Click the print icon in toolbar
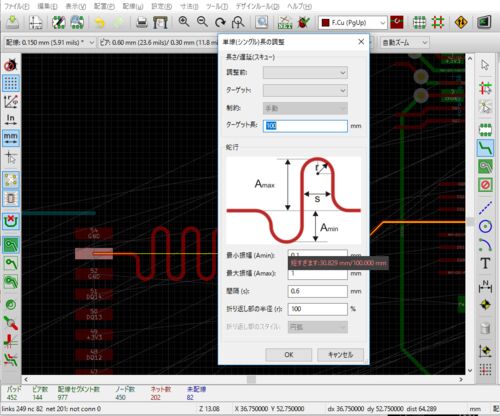 coord(142,22)
